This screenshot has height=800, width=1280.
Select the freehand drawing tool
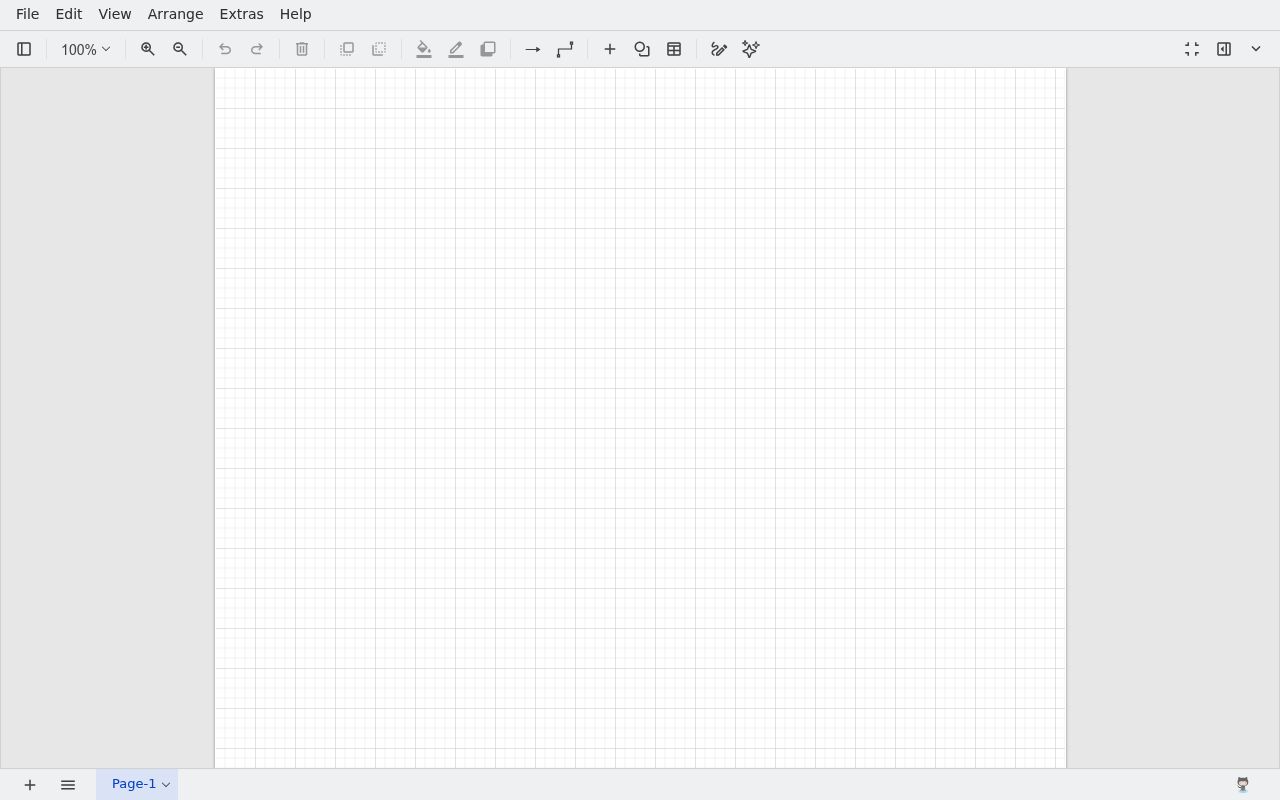pyautogui.click(x=719, y=49)
